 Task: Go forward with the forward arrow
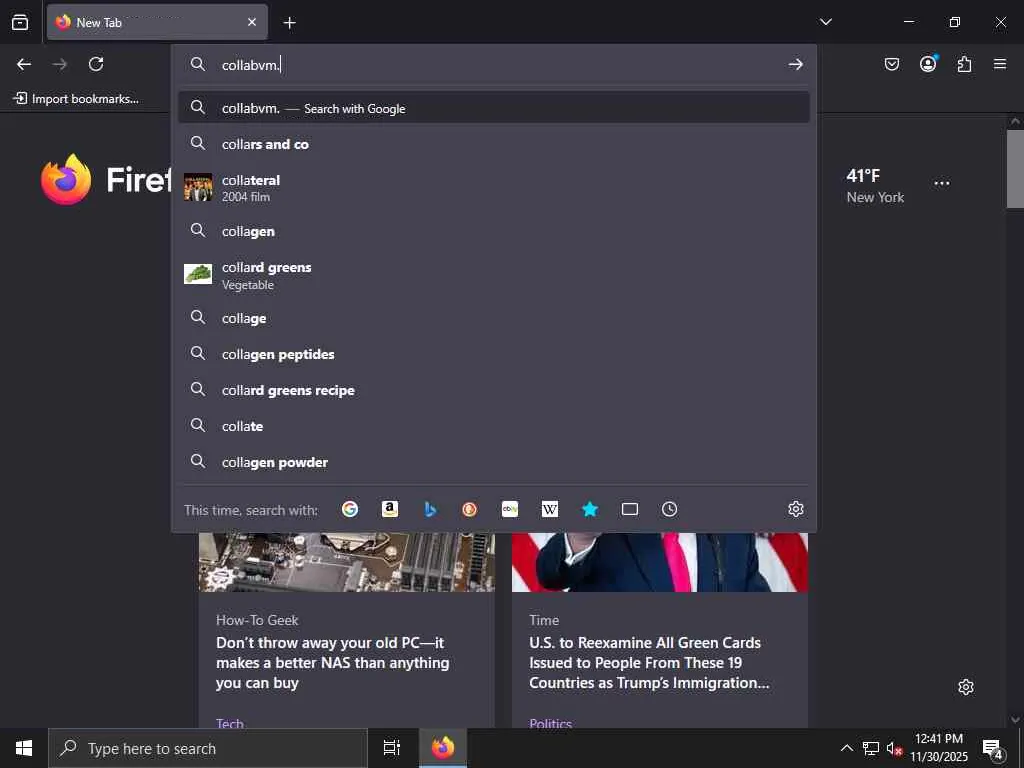tap(59, 64)
